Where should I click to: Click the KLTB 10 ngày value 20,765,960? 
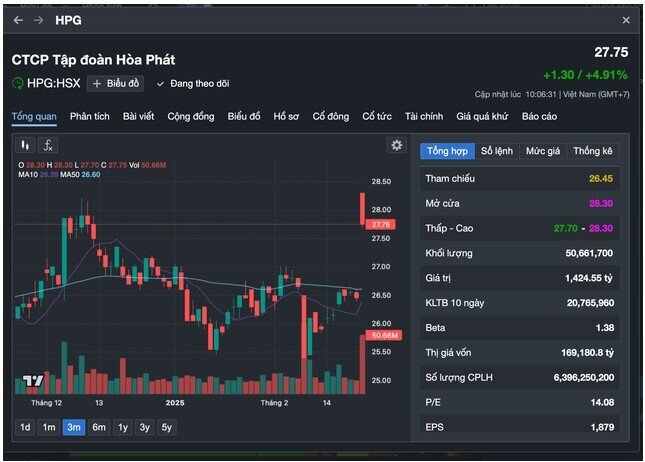point(590,303)
